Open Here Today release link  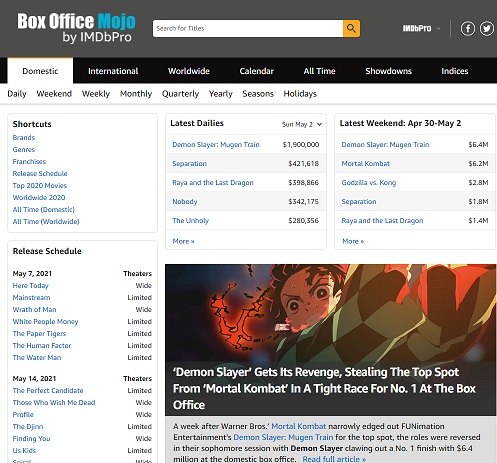pos(31,285)
